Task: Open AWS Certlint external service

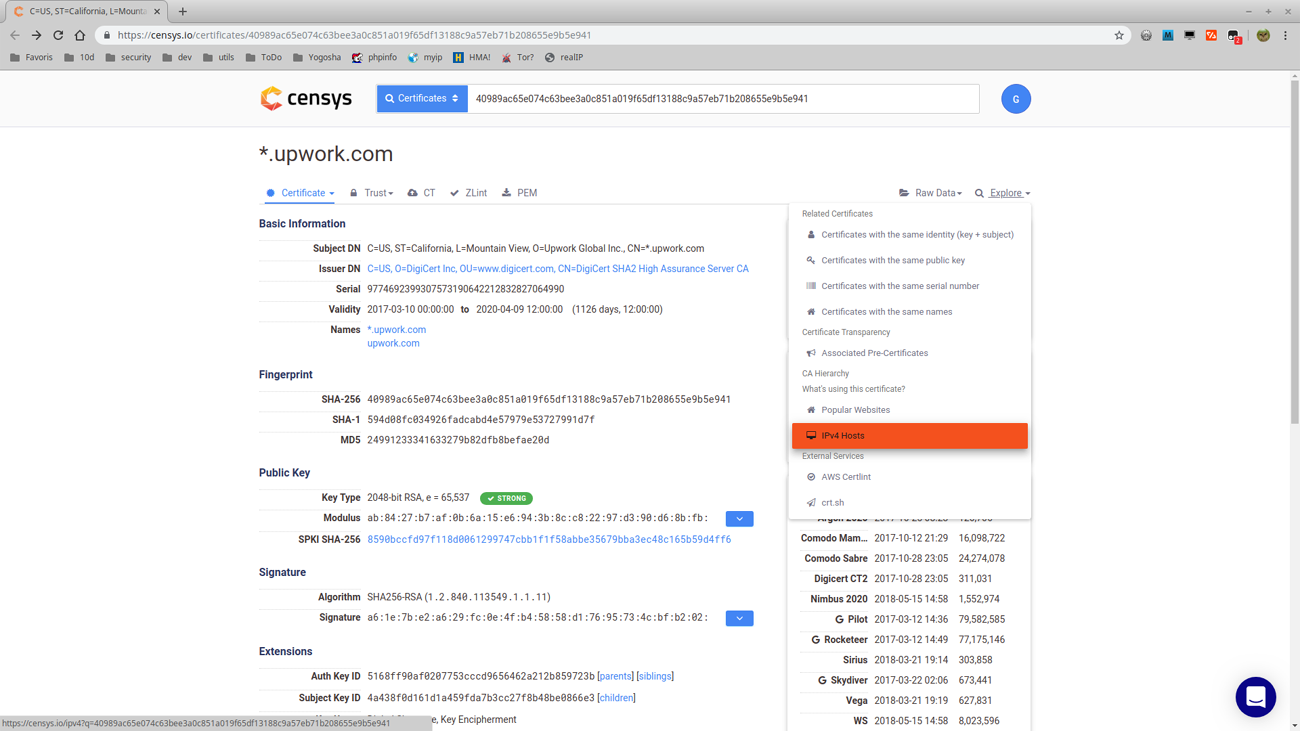Action: [910, 477]
